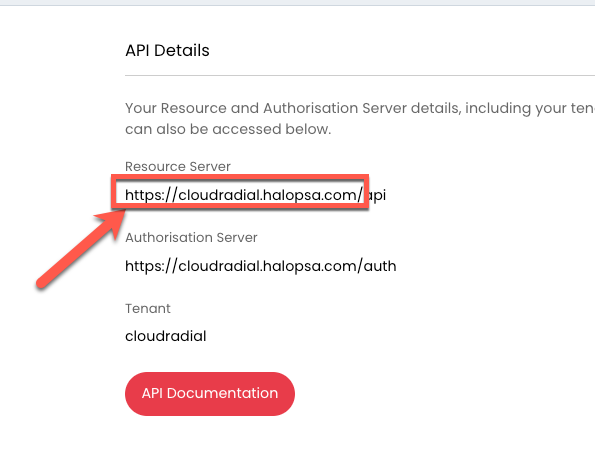
Task: Click 'halopsa.com' in the Resource Server URL
Action: (x=306, y=195)
